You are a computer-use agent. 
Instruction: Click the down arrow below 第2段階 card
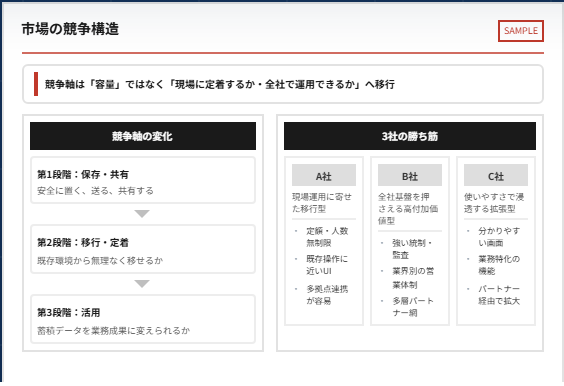pos(142,284)
